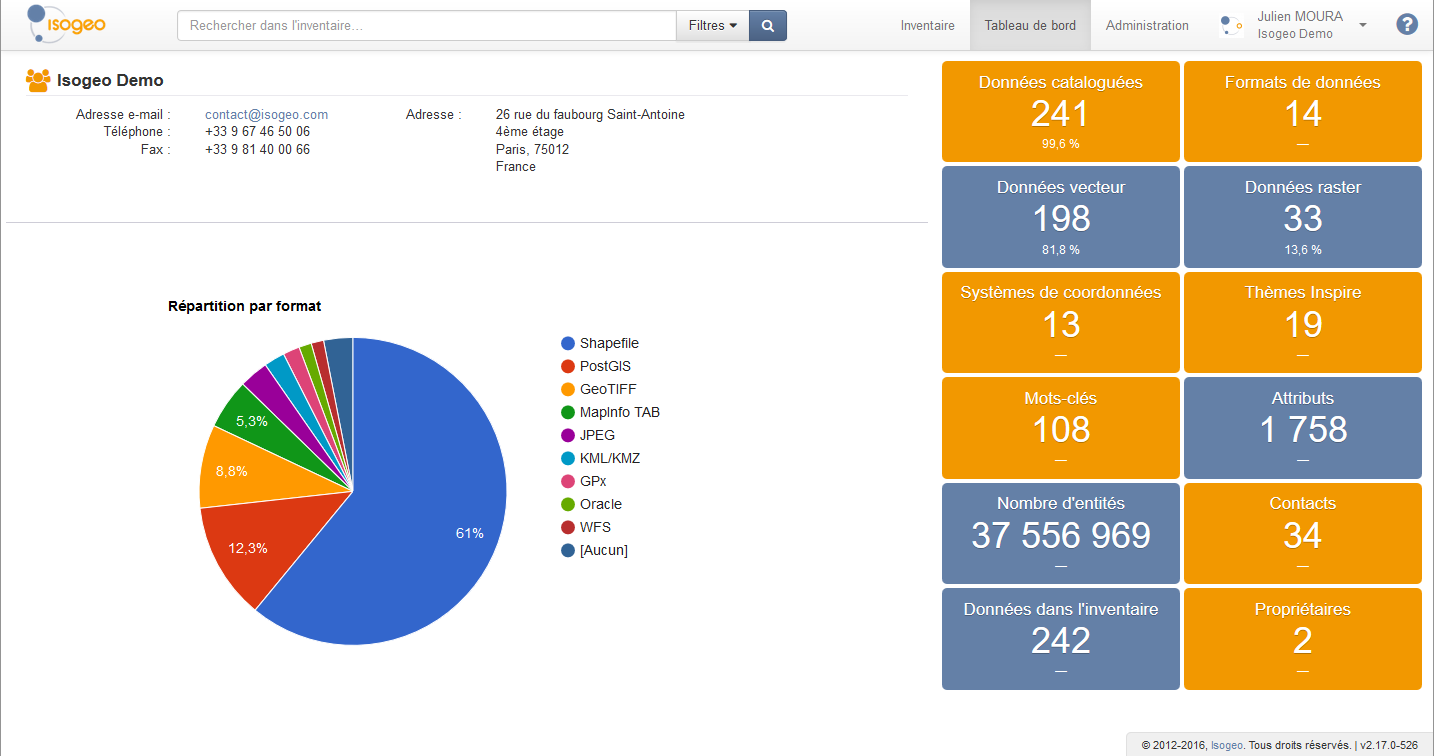This screenshot has width=1434, height=756.
Task: Click the user avatar icon
Action: coord(1231,26)
